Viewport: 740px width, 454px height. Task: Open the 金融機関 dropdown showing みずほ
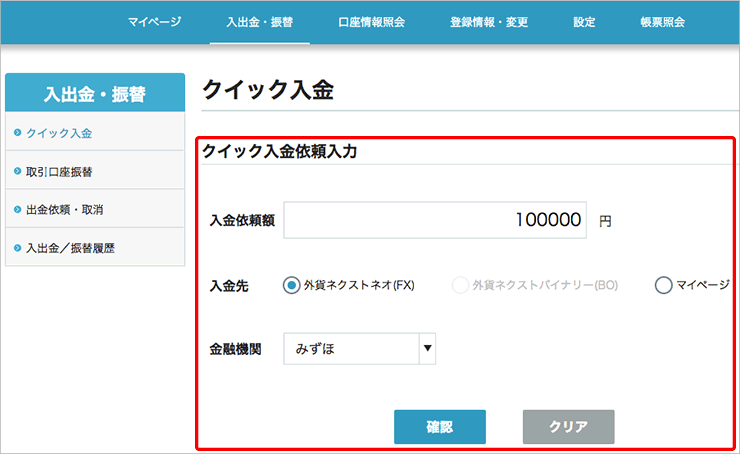[x=350, y=349]
